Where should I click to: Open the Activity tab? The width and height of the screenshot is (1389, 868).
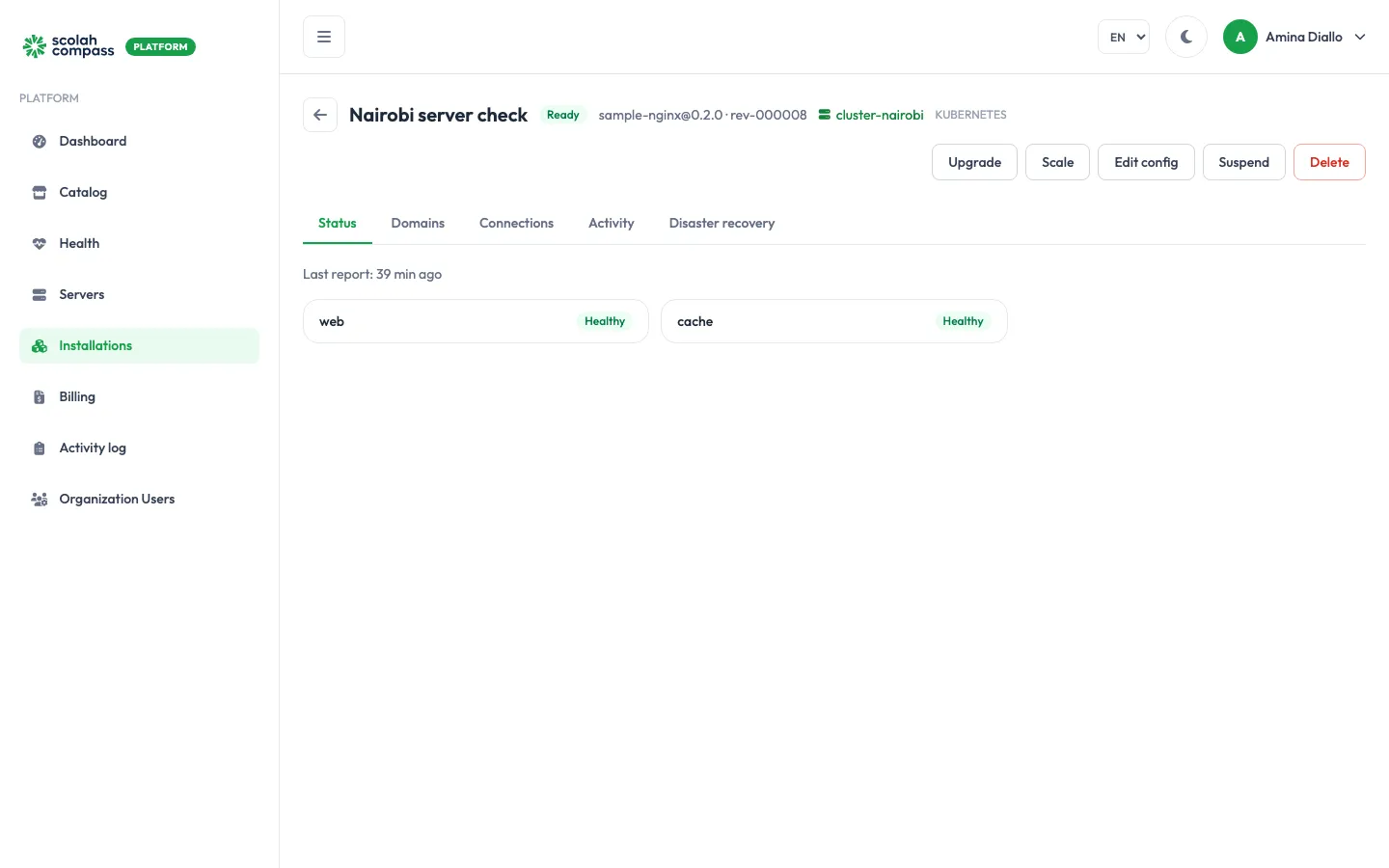pos(612,223)
